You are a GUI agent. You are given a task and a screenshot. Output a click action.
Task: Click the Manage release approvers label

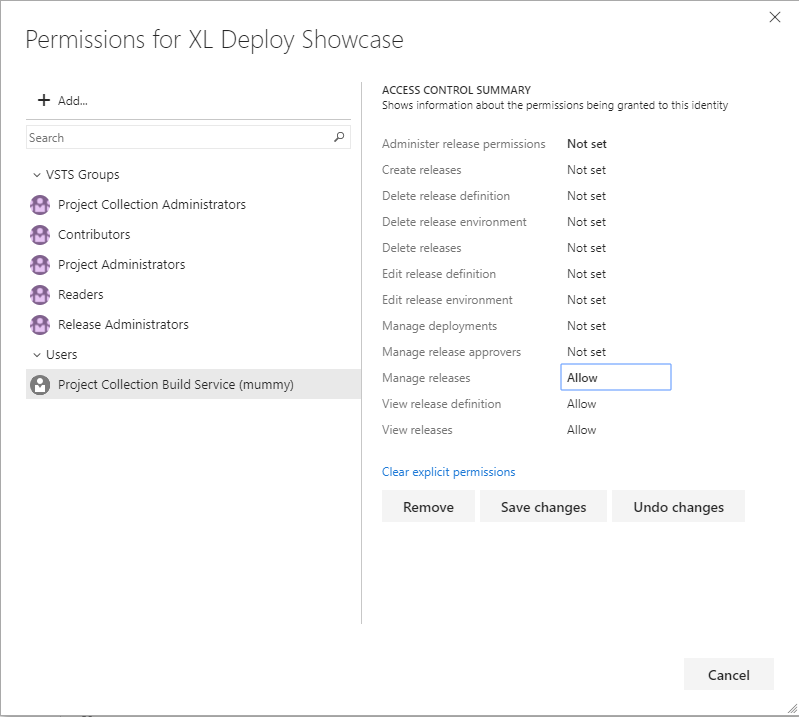coord(451,352)
